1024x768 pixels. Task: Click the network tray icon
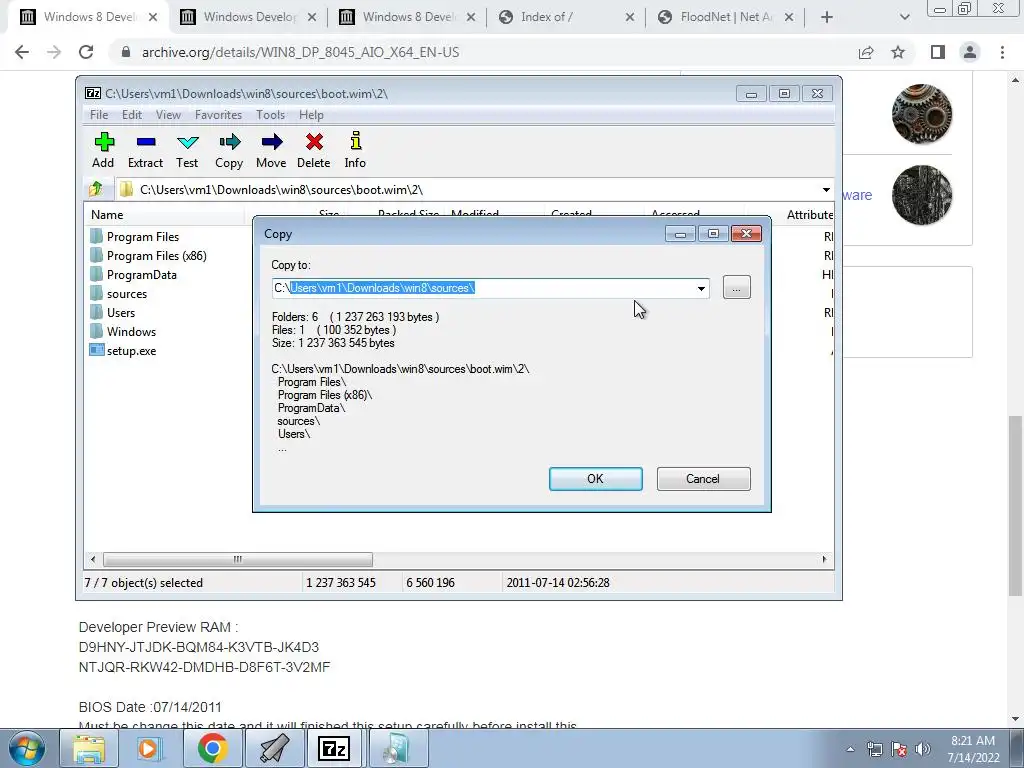tap(874, 749)
